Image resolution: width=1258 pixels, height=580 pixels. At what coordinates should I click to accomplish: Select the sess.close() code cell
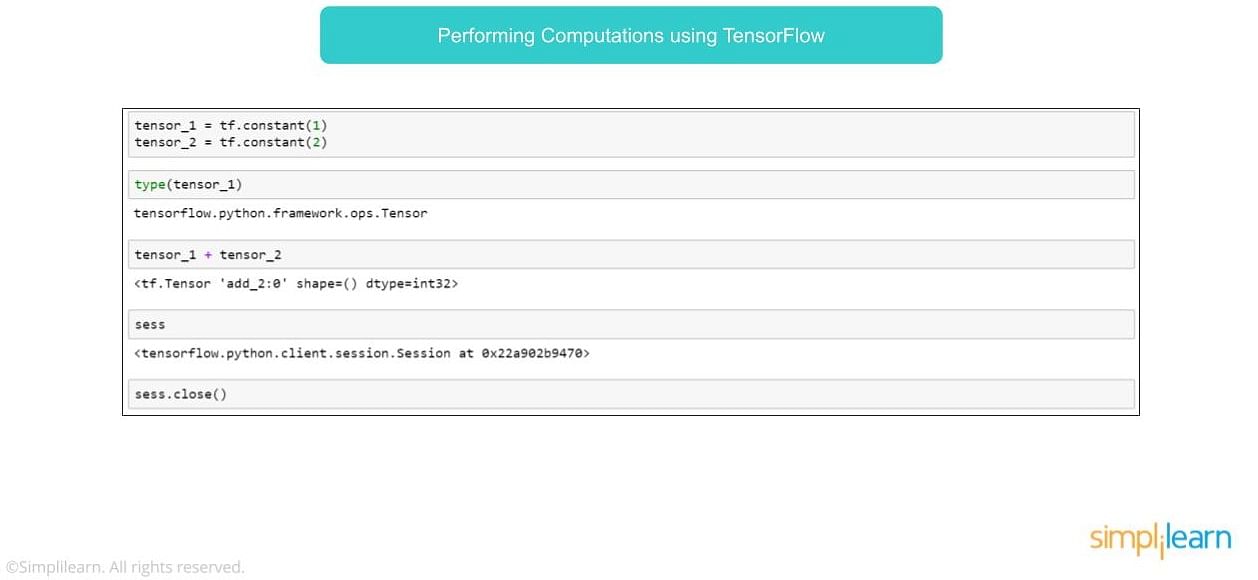tap(634, 394)
